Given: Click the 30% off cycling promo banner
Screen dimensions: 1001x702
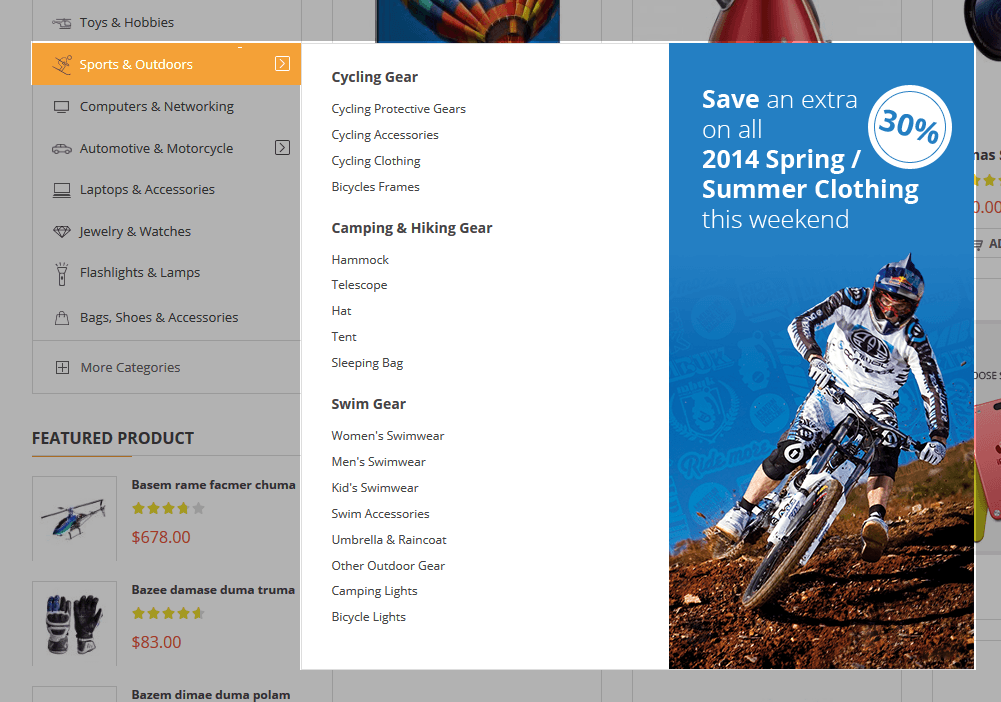Looking at the screenshot, I should tap(822, 356).
